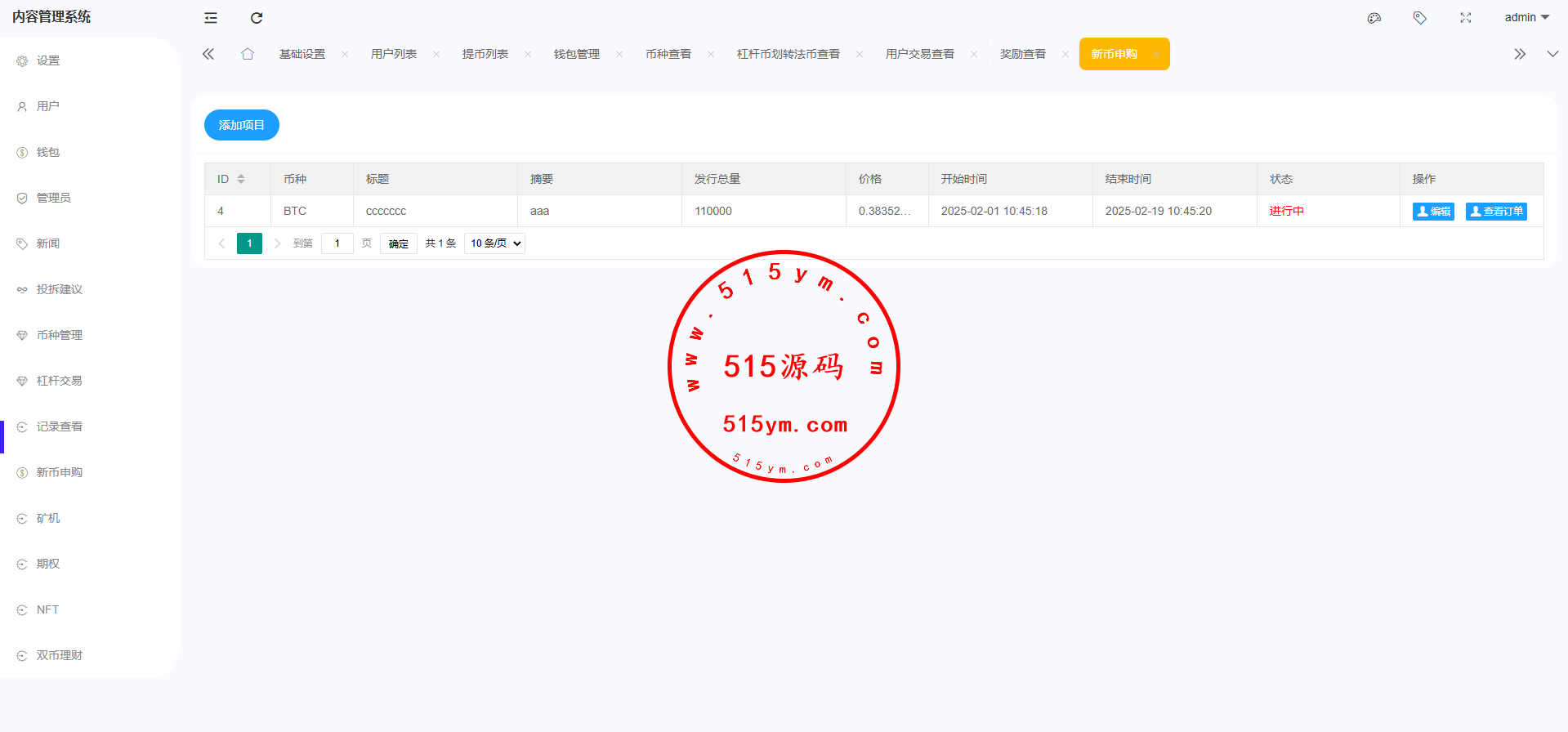The height and width of the screenshot is (732, 1568).
Task: Open the 10 条/页 page size dropdown
Action: click(x=494, y=243)
